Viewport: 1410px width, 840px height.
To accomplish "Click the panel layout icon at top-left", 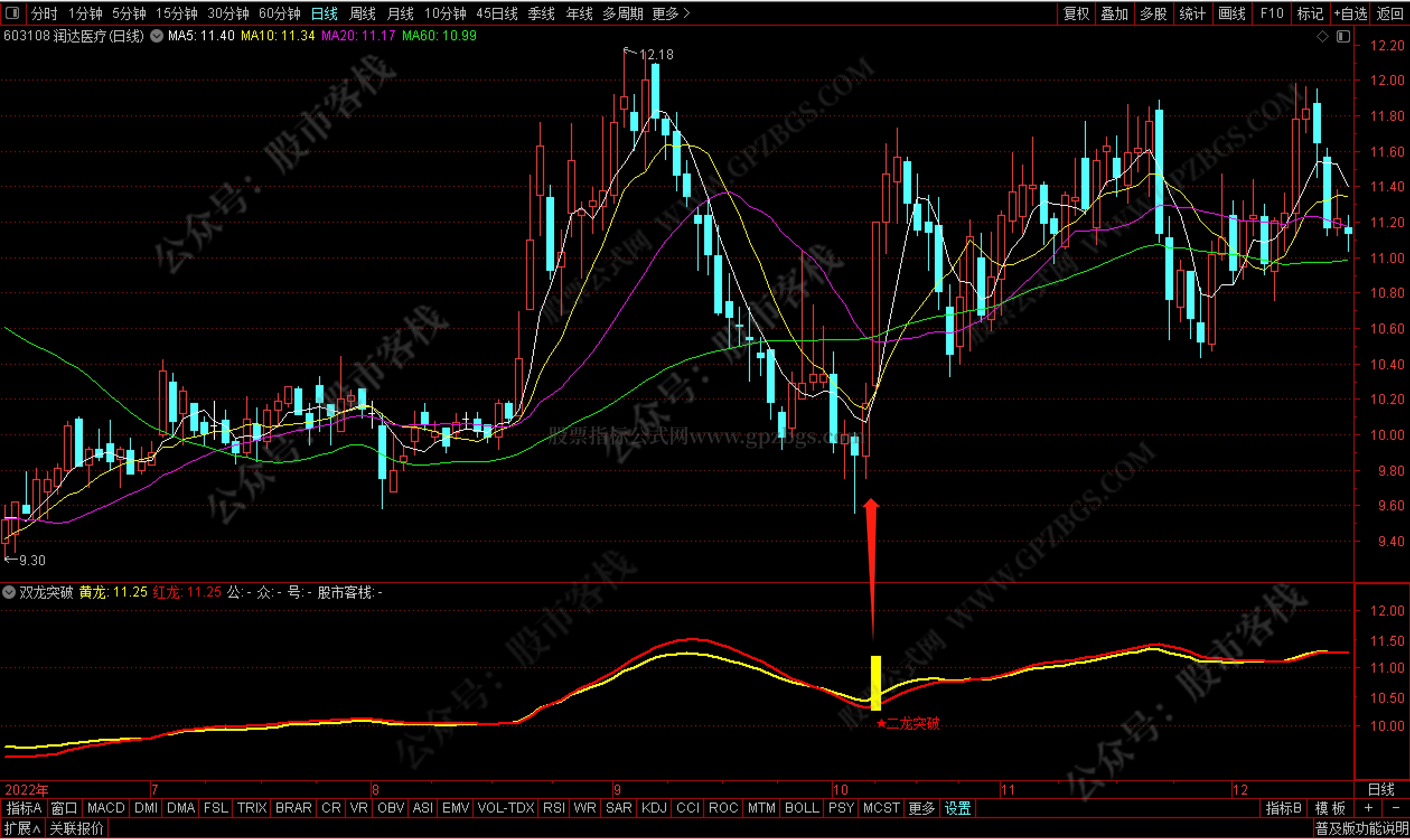I will [12, 12].
